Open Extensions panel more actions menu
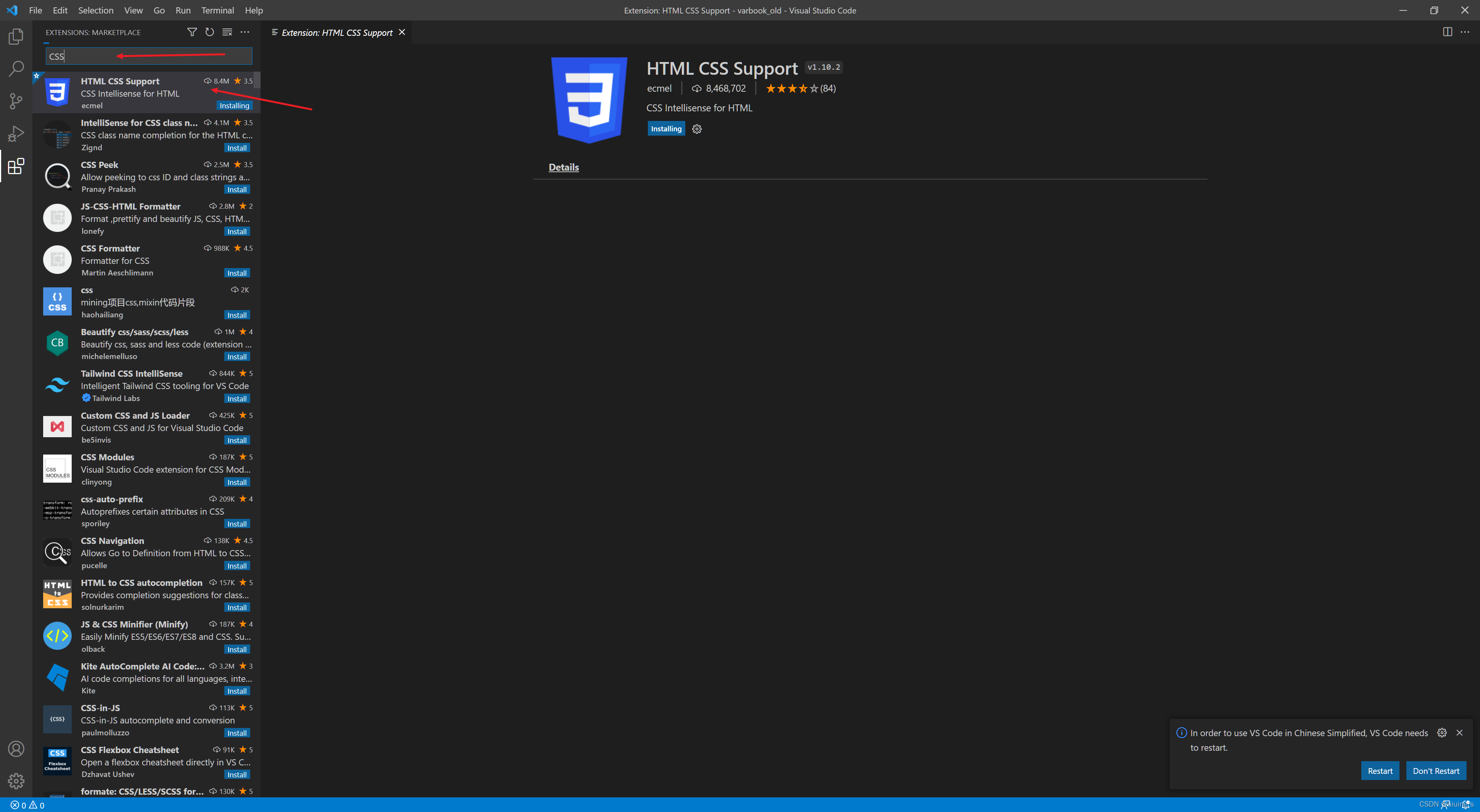This screenshot has width=1480, height=812. coord(245,32)
